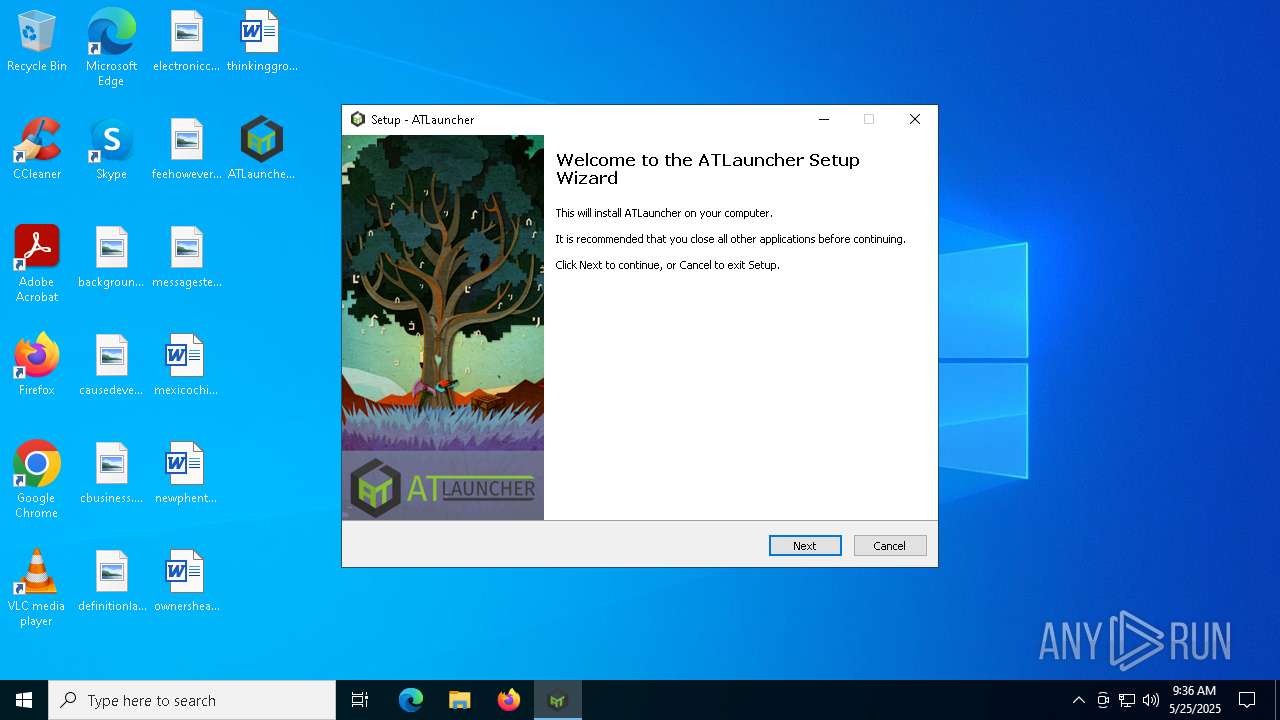Launch Google Chrome from the desktop
The height and width of the screenshot is (720, 1280).
(37, 480)
